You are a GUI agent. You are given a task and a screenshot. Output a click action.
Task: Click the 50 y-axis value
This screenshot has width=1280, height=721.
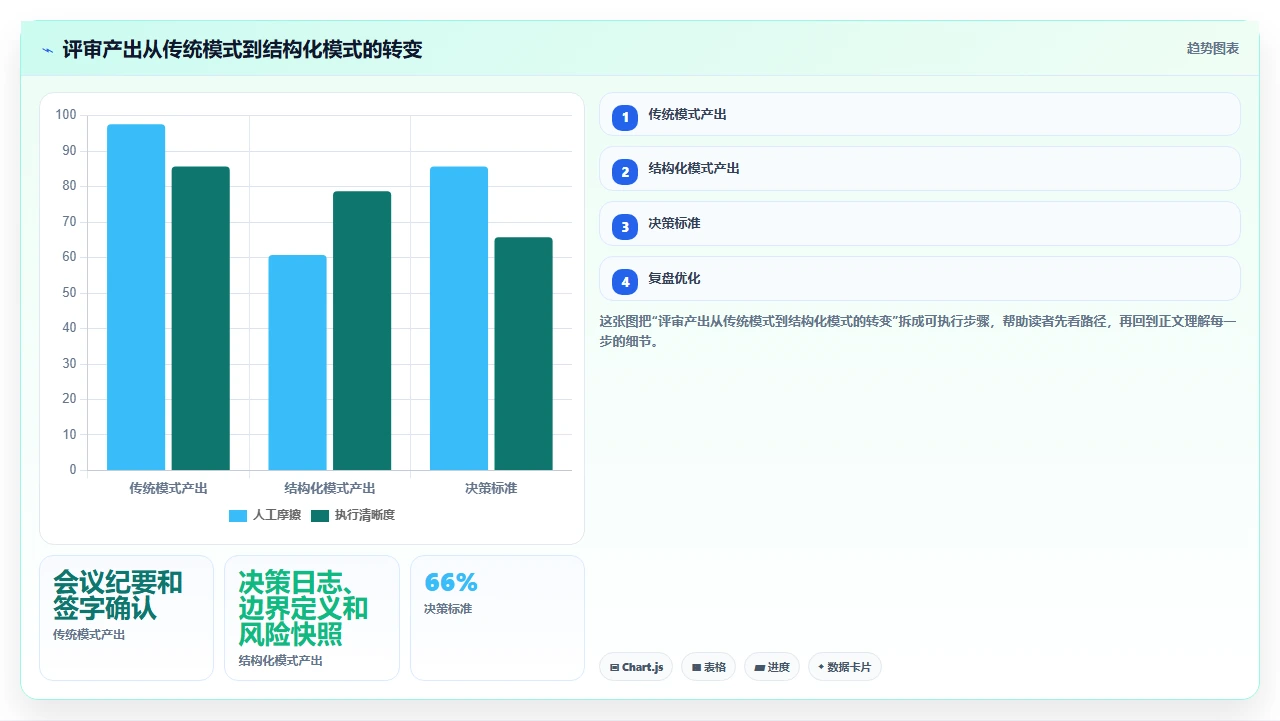click(x=69, y=292)
